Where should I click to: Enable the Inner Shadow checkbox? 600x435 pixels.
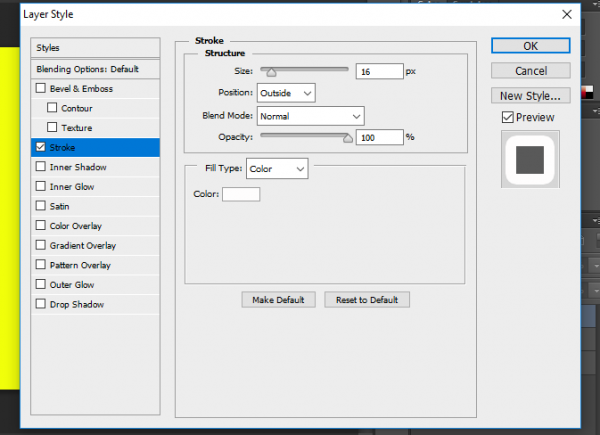41,167
